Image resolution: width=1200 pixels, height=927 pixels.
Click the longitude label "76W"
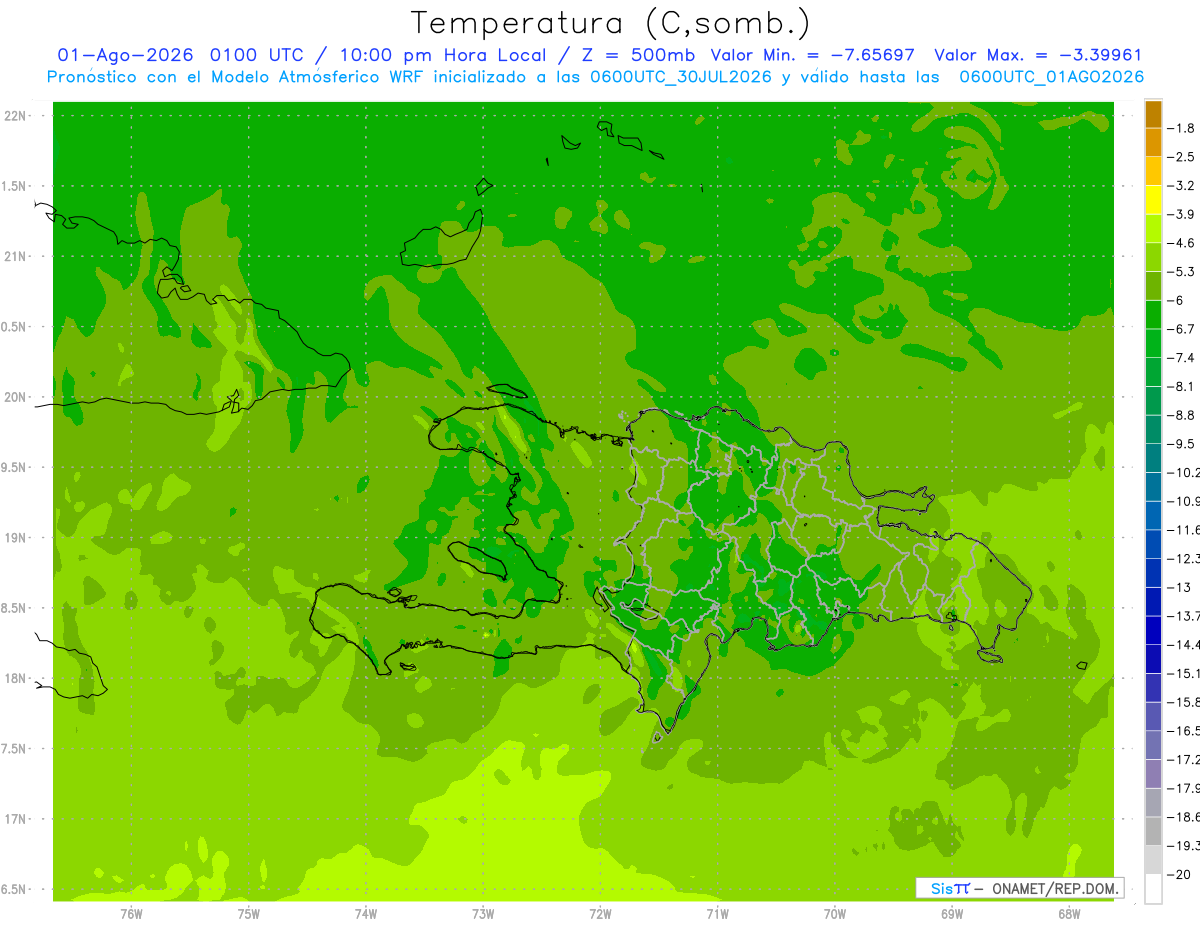(131, 913)
